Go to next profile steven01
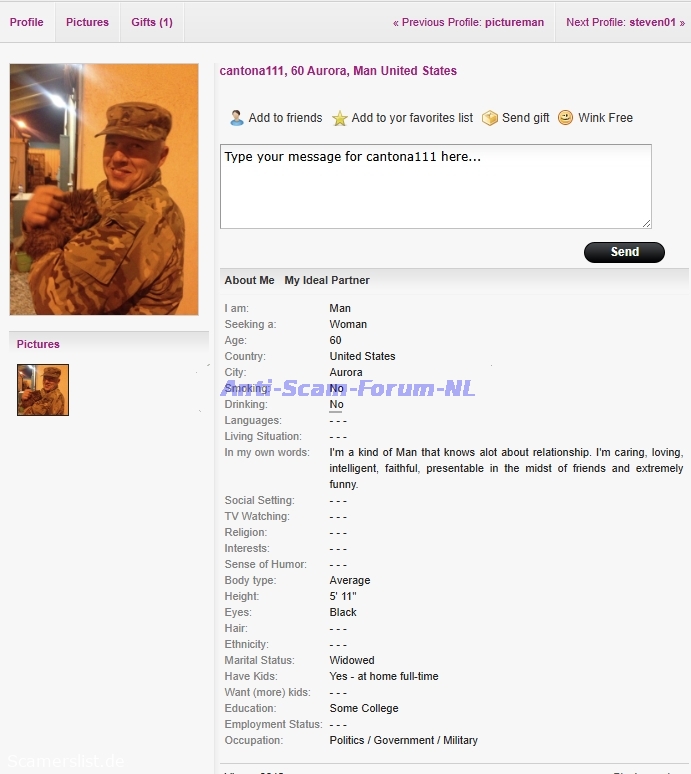 click(625, 22)
